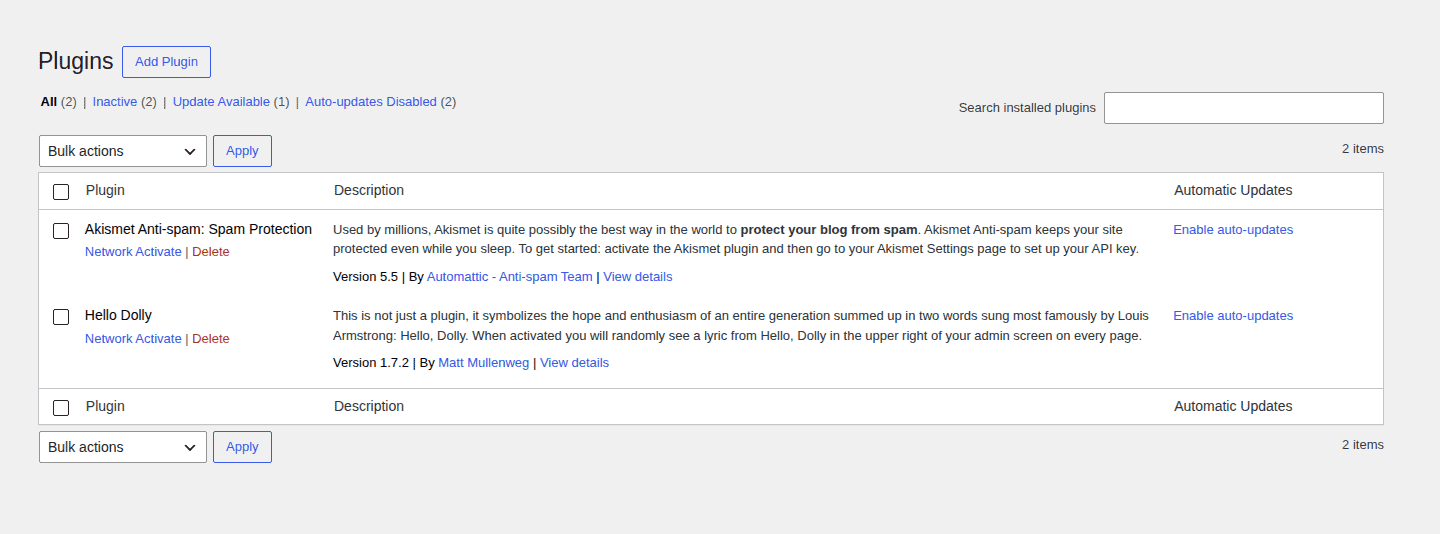Delete the Hello Dolly plugin

coord(211,339)
